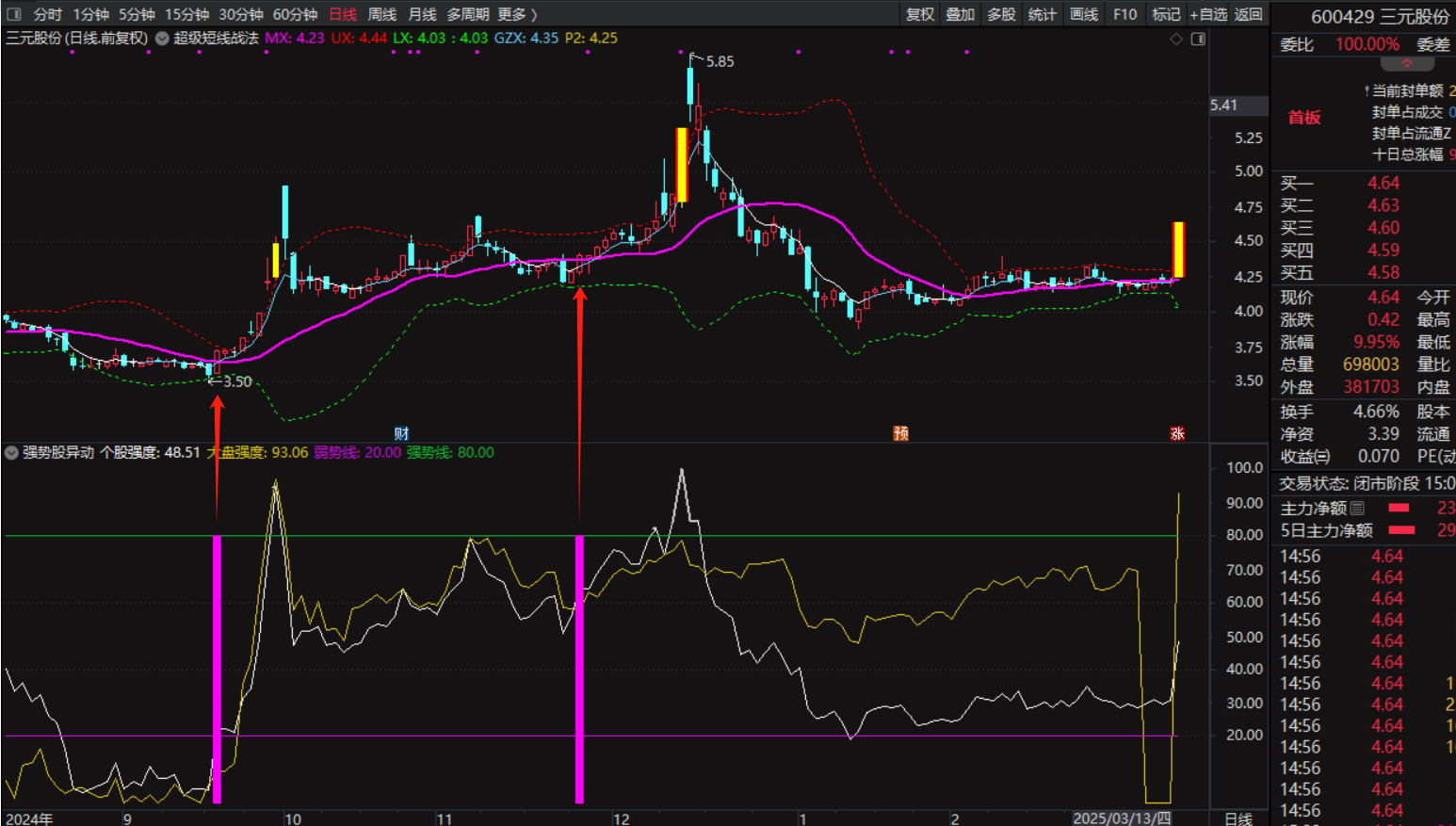
Task: Click the 2025/03/13 date marker on timeline
Action: (x=1122, y=818)
